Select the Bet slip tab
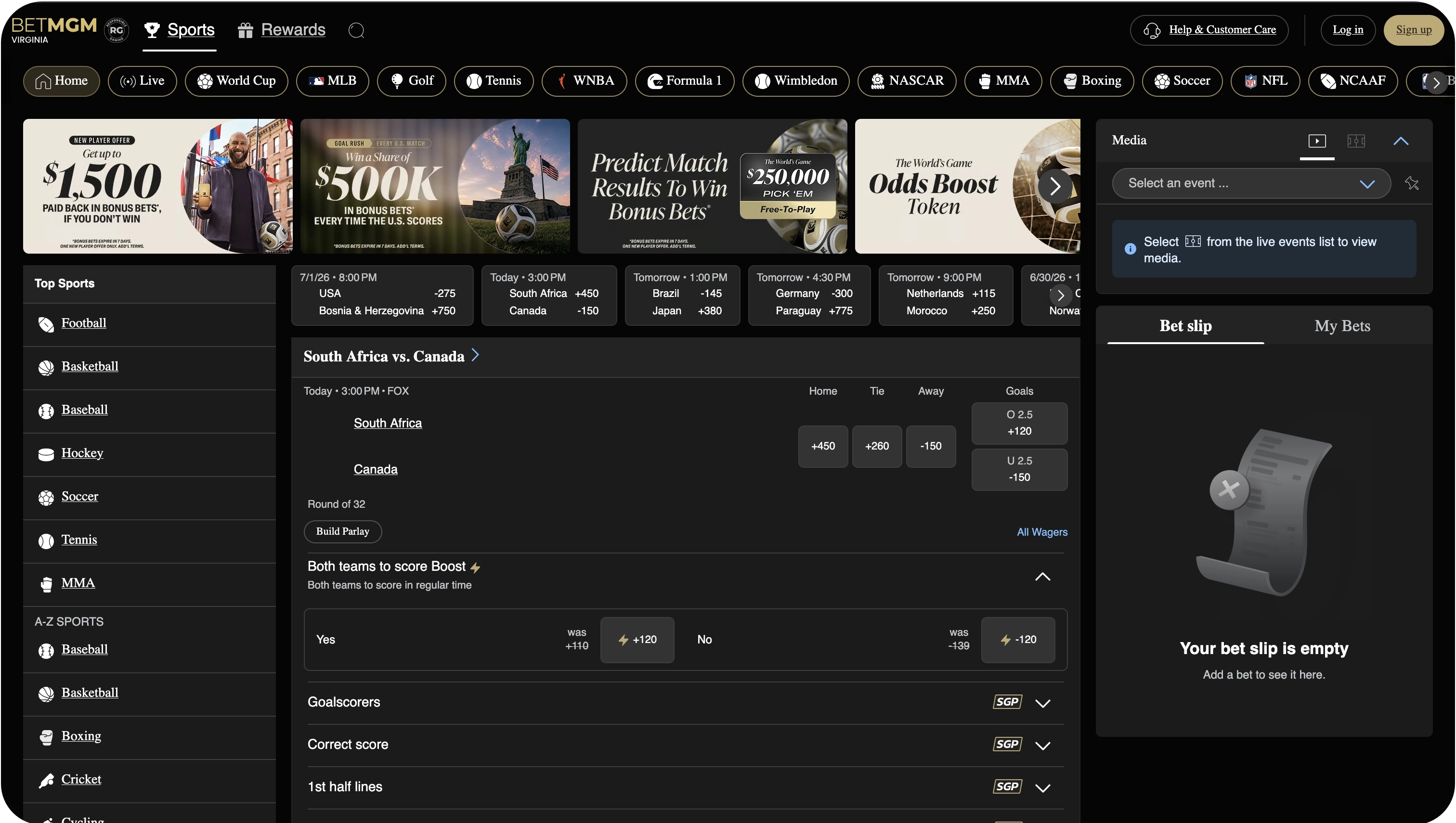1456x823 pixels. tap(1185, 325)
